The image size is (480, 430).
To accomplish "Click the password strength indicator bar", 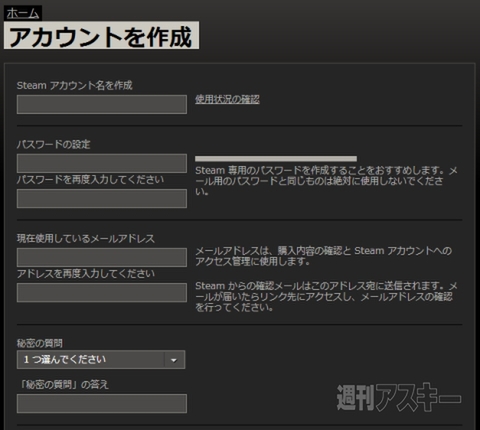I will (x=276, y=159).
